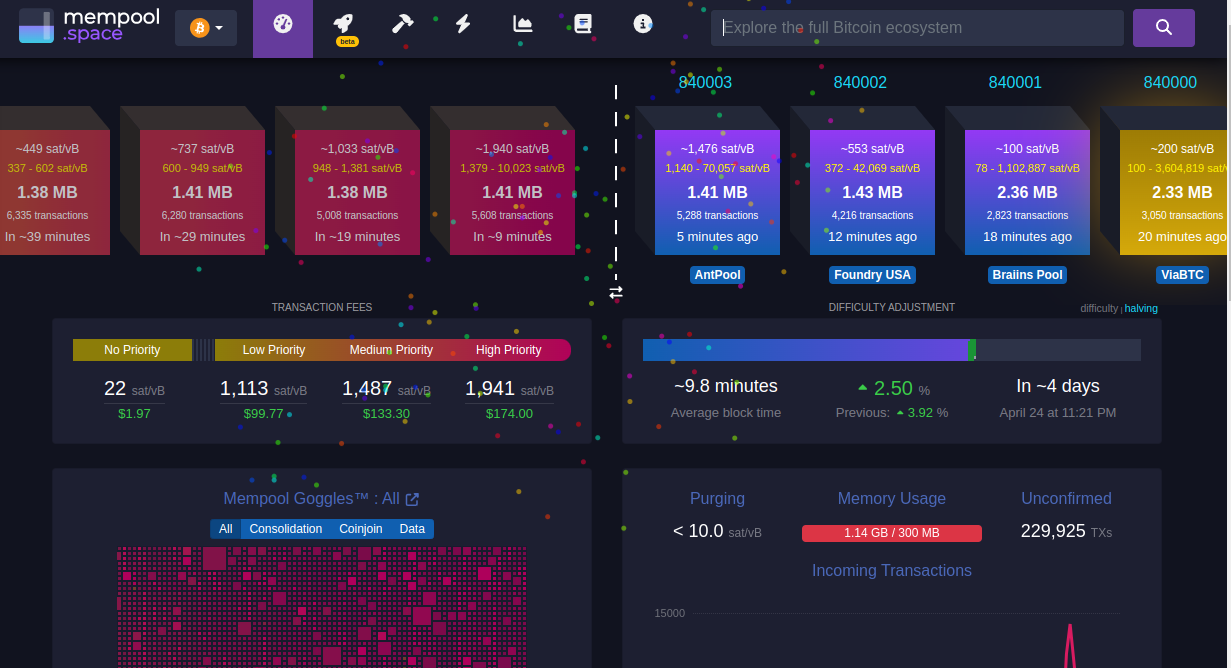
Task: Open the Lightning bolt icon page
Action: tap(463, 25)
